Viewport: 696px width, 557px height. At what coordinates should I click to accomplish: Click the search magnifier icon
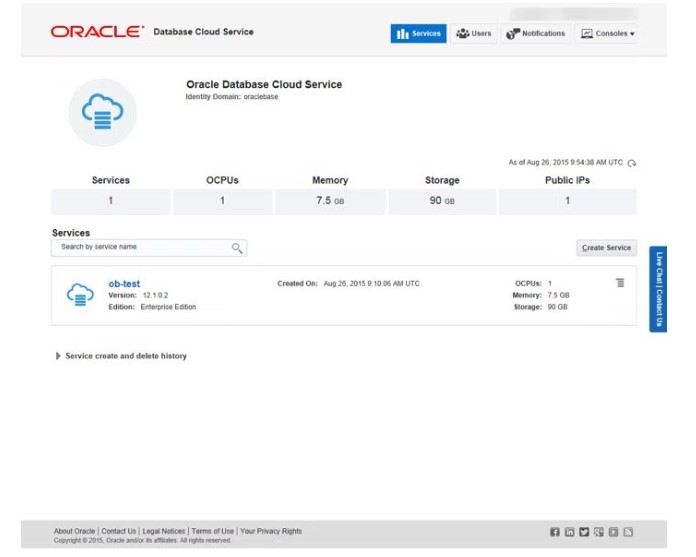point(237,248)
